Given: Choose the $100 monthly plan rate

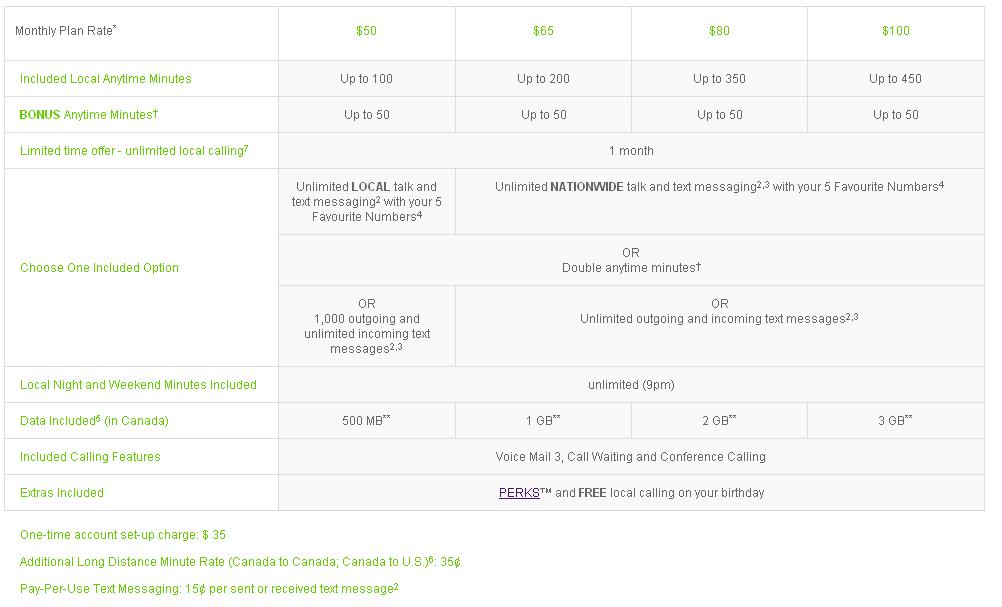Looking at the screenshot, I should (x=895, y=31).
